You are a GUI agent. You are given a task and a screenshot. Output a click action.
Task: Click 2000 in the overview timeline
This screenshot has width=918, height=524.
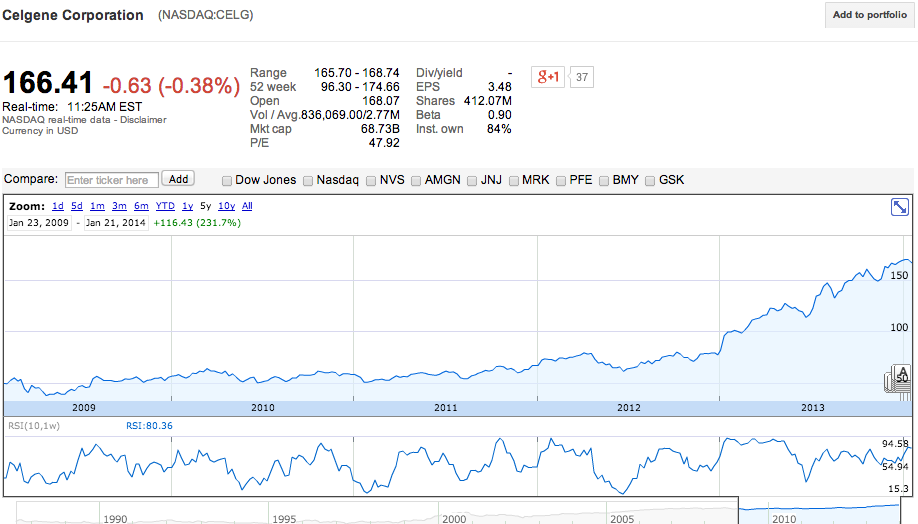coord(454,519)
